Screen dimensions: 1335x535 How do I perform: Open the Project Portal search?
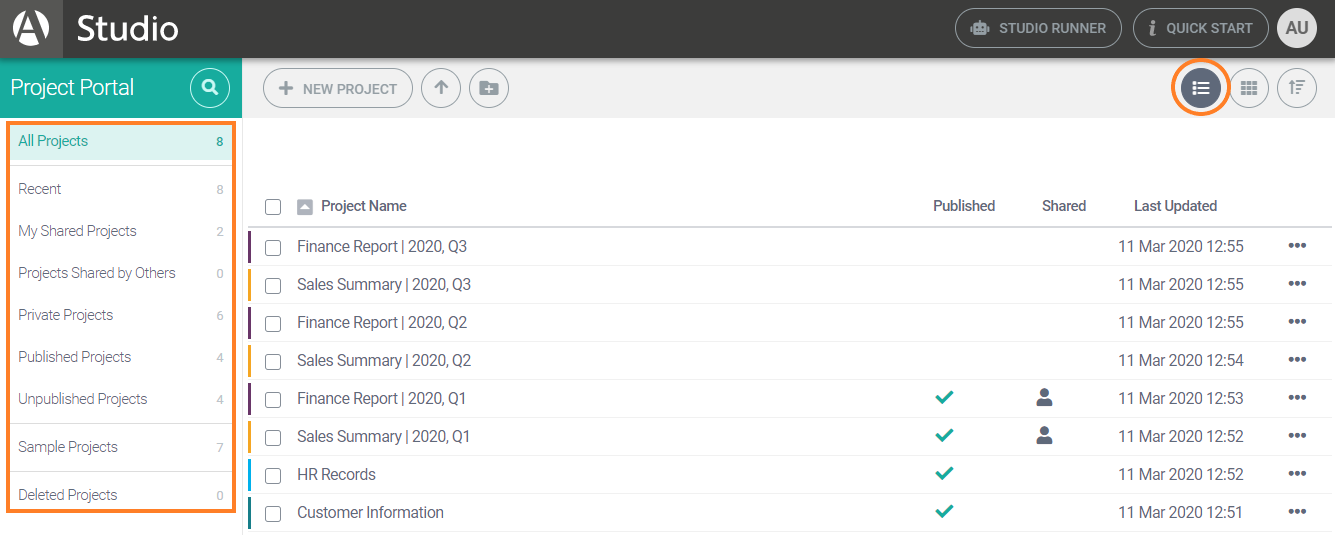point(209,88)
